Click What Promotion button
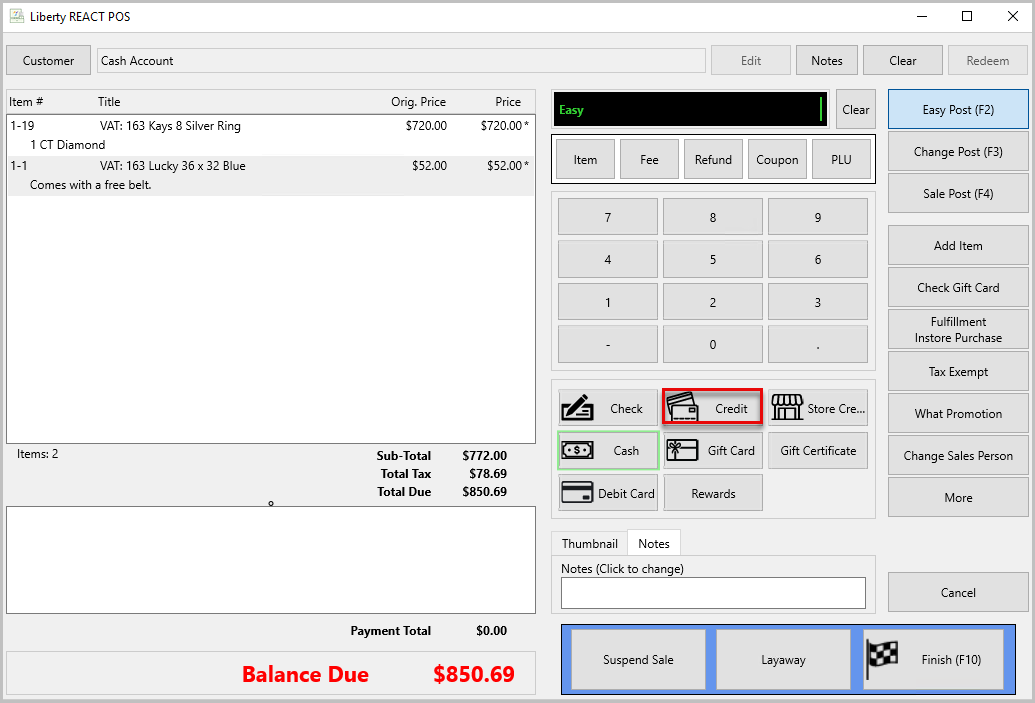 (958, 413)
